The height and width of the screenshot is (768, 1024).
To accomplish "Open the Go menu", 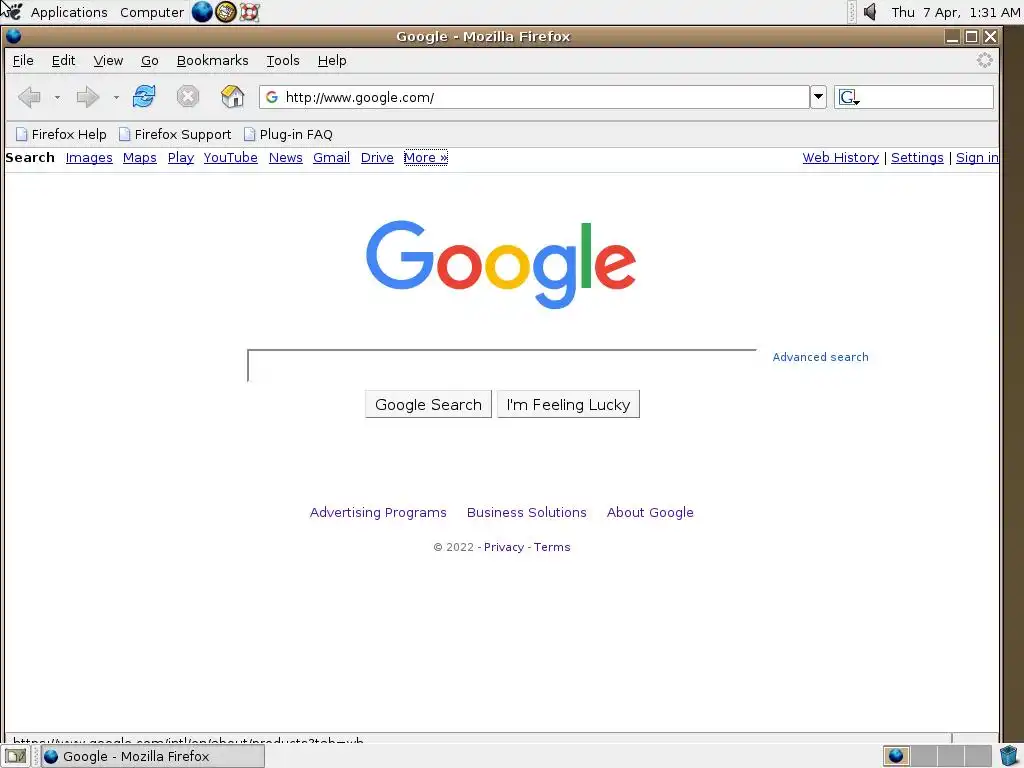I will pyautogui.click(x=150, y=61).
